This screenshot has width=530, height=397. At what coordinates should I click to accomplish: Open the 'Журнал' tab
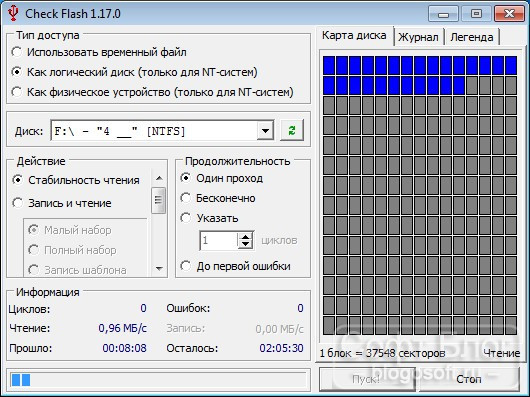coord(418,37)
